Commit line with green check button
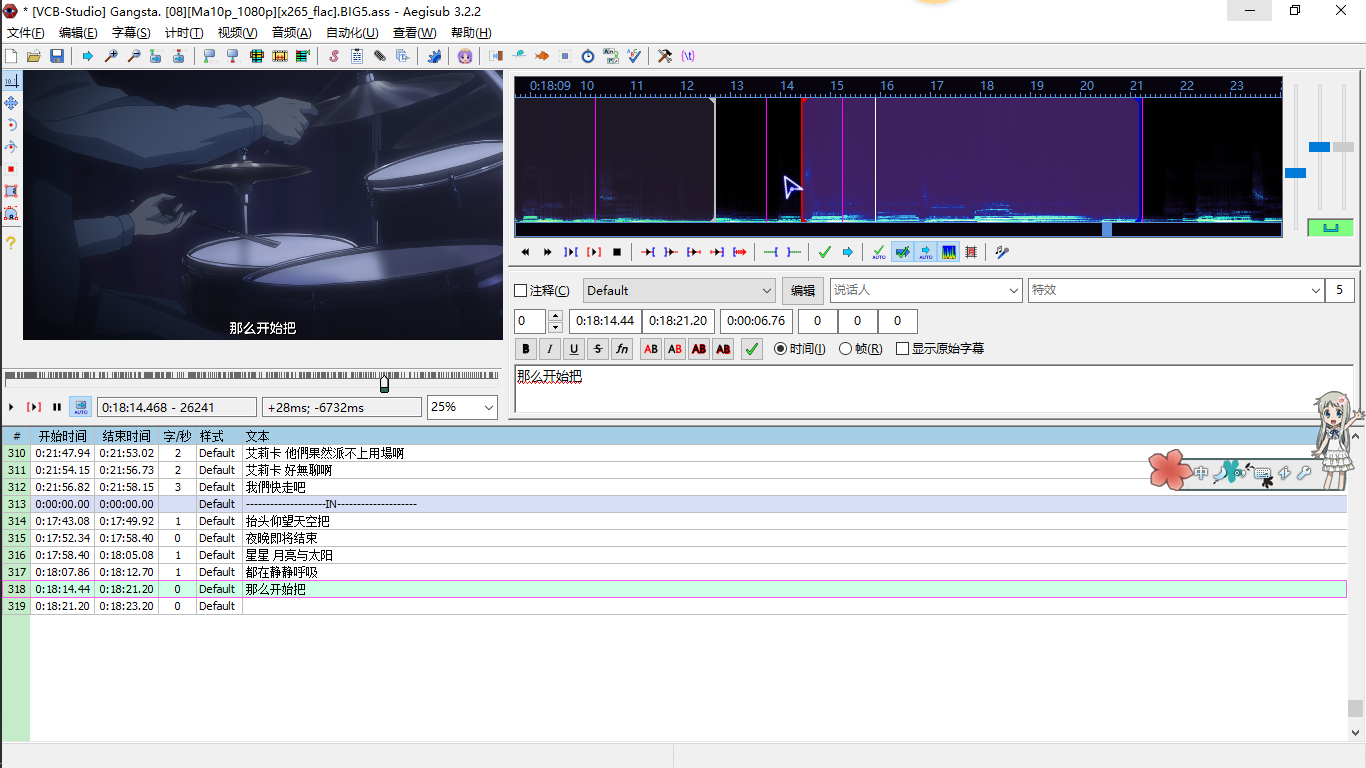1366x768 pixels. [752, 349]
